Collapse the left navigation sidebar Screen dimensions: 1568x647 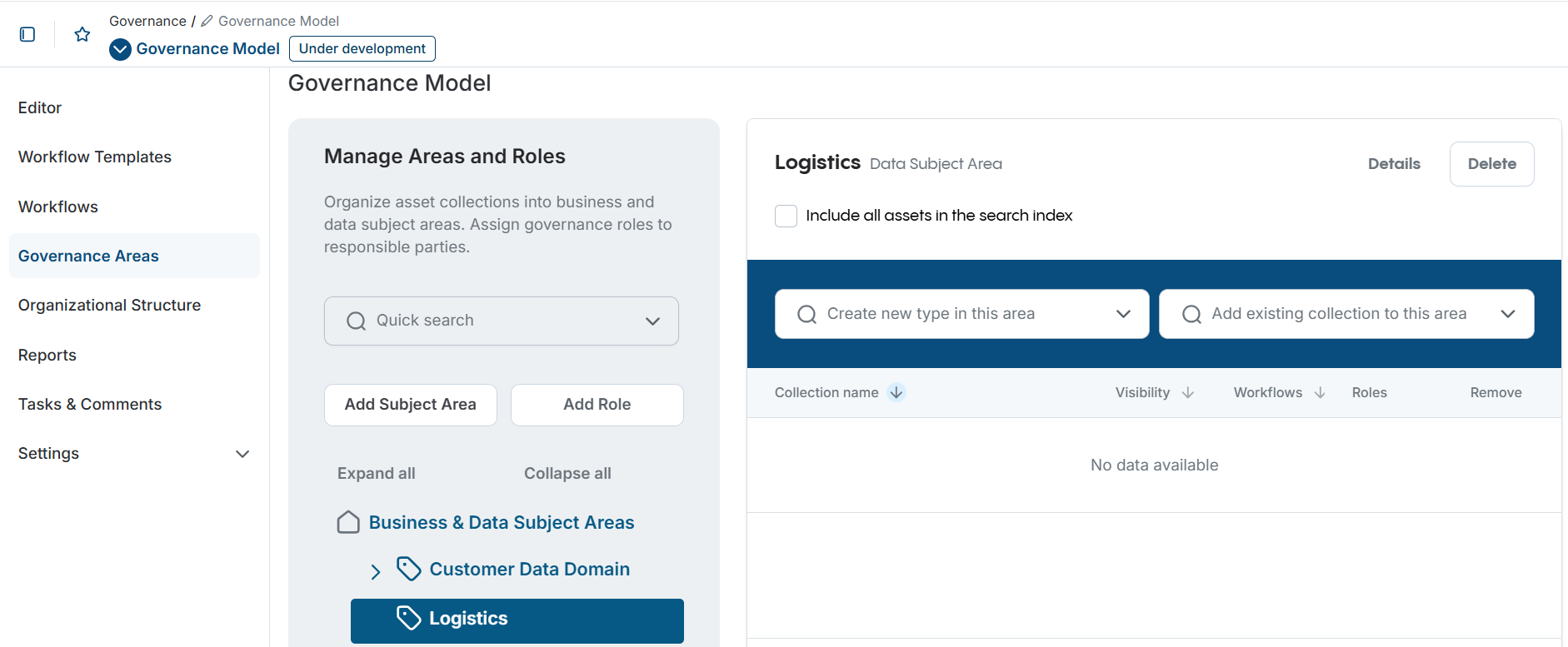pos(27,34)
